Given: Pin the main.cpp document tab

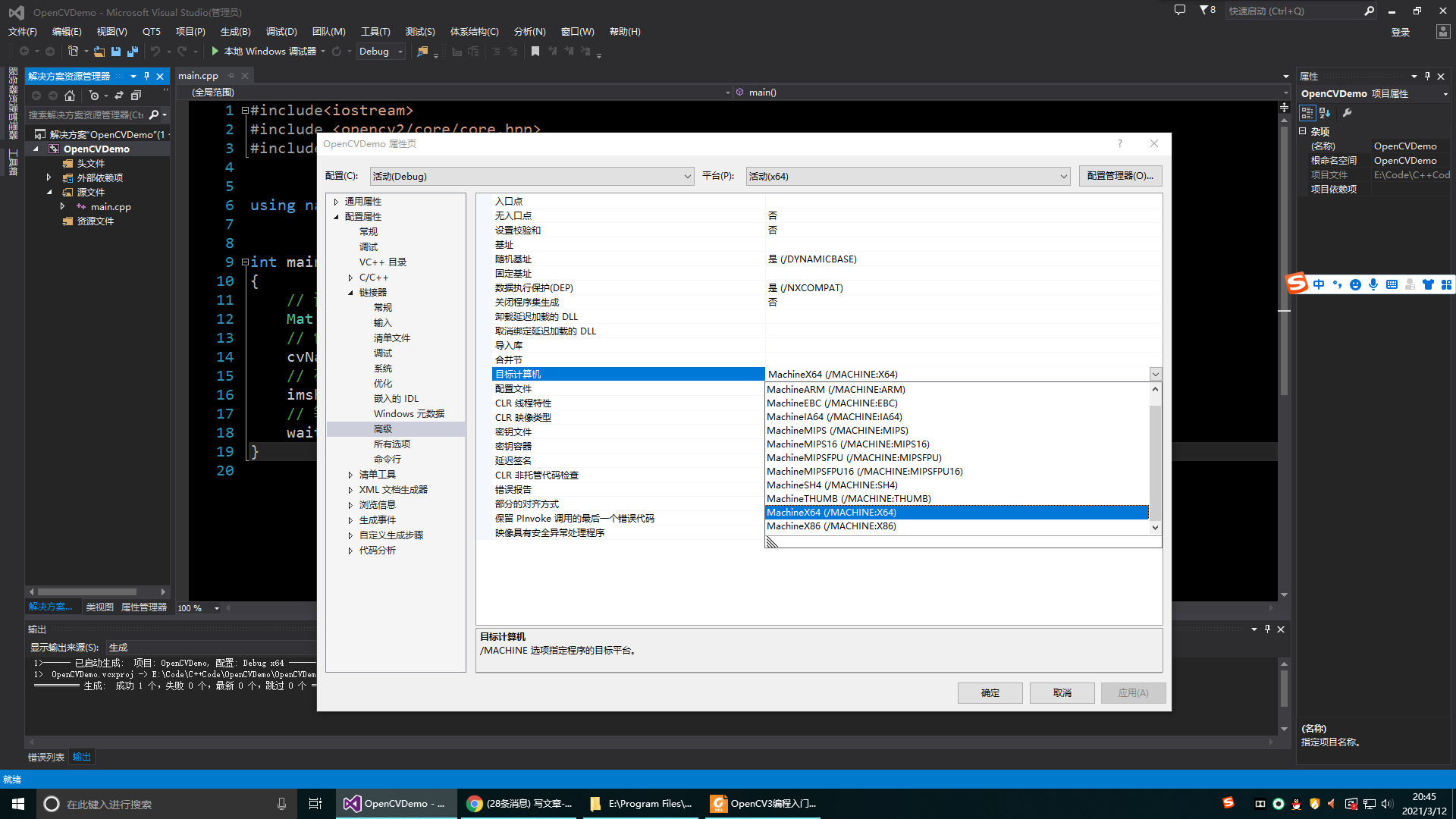Looking at the screenshot, I should [x=231, y=75].
